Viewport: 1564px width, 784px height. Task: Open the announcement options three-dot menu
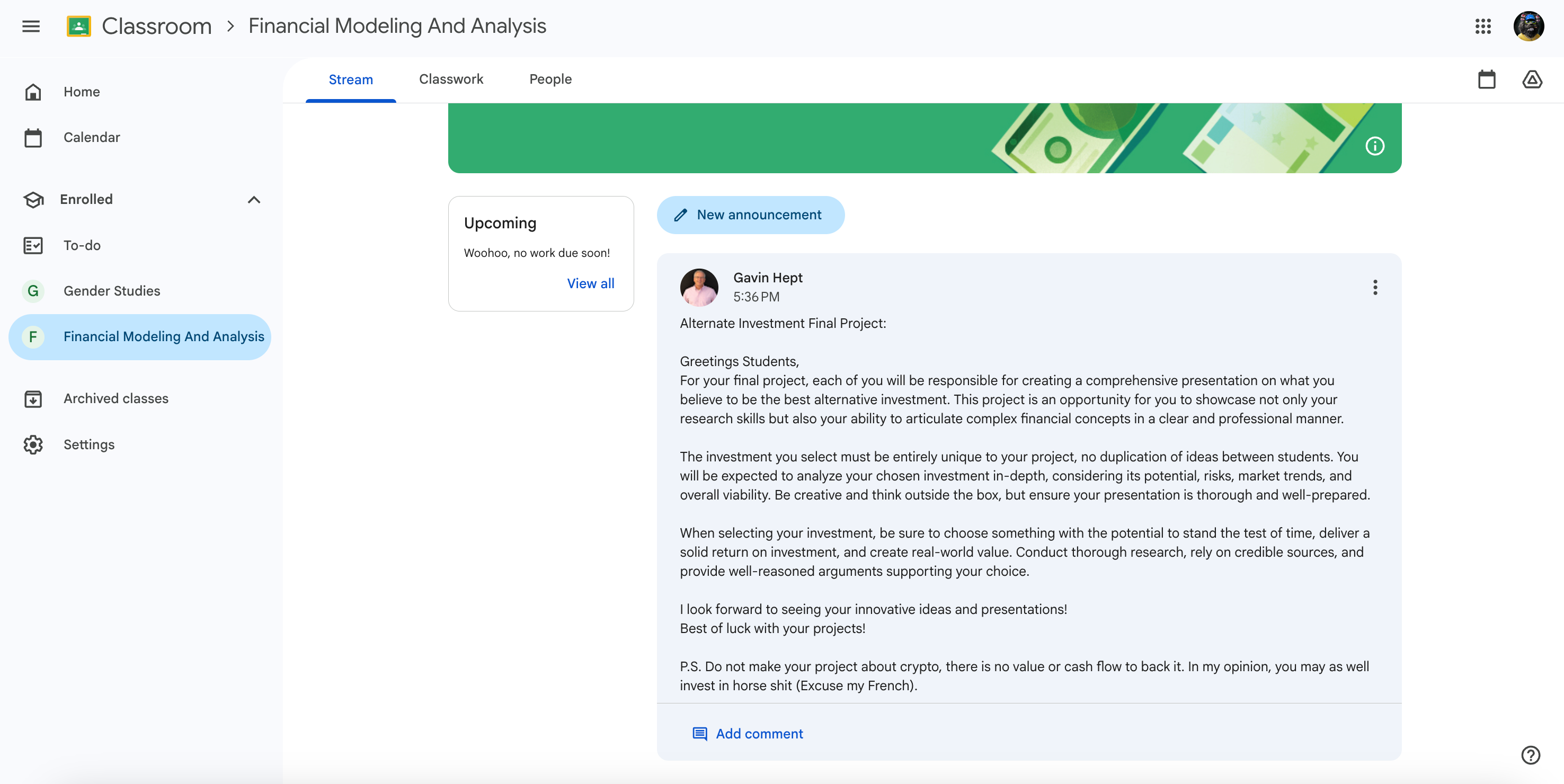[1375, 287]
